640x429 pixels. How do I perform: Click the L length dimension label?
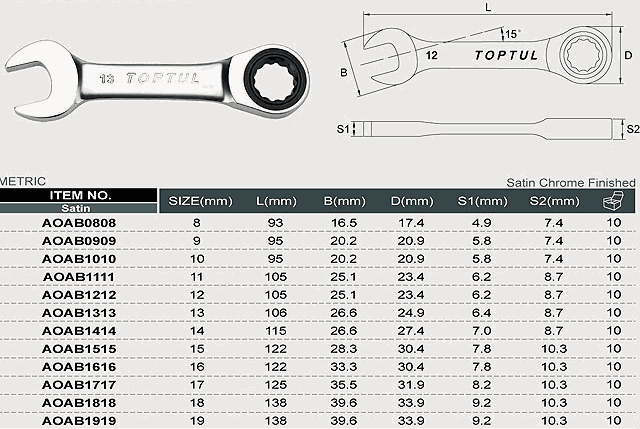tap(487, 8)
